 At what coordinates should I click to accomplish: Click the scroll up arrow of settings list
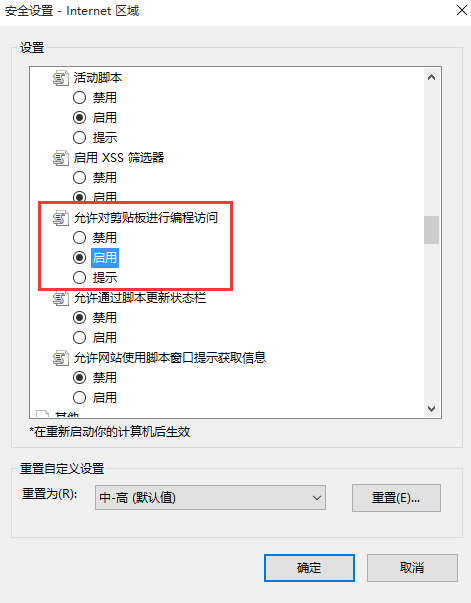431,78
